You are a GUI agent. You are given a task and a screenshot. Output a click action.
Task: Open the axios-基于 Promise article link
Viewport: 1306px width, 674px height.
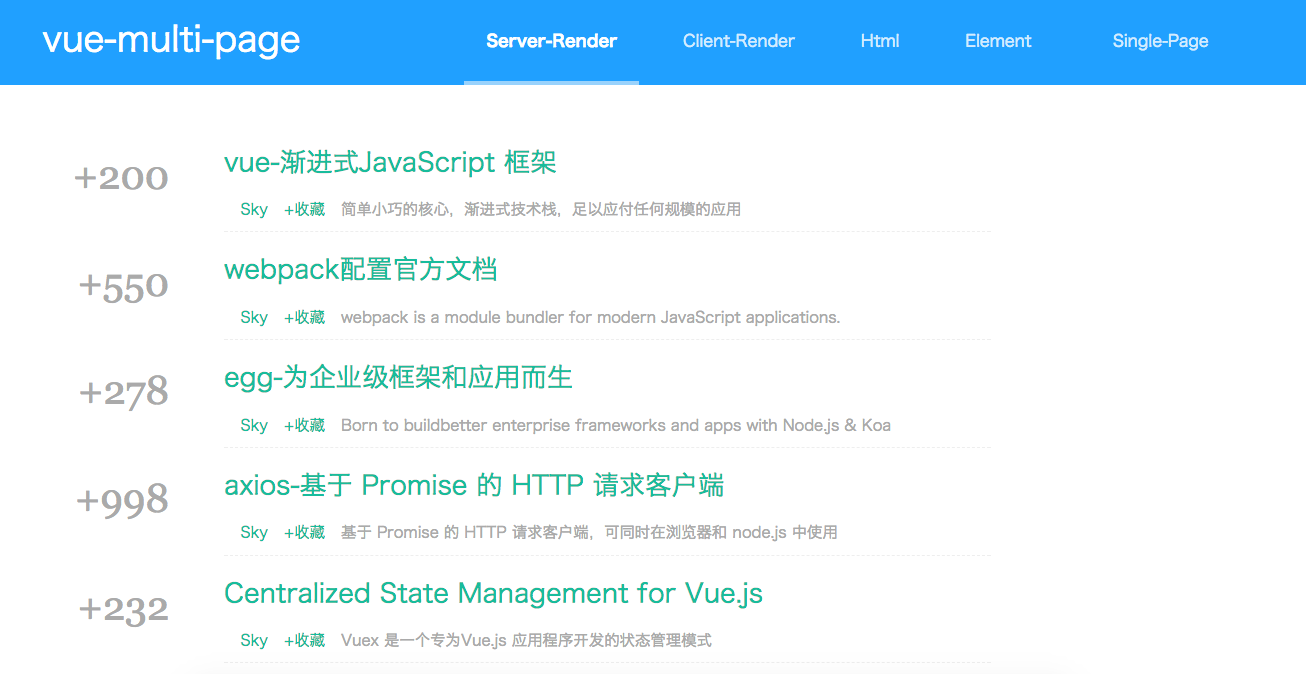coord(474,486)
